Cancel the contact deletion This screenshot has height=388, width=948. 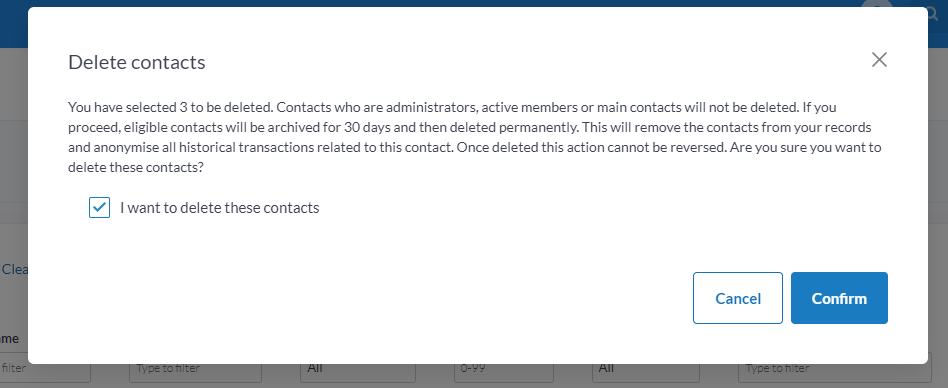[x=738, y=298]
